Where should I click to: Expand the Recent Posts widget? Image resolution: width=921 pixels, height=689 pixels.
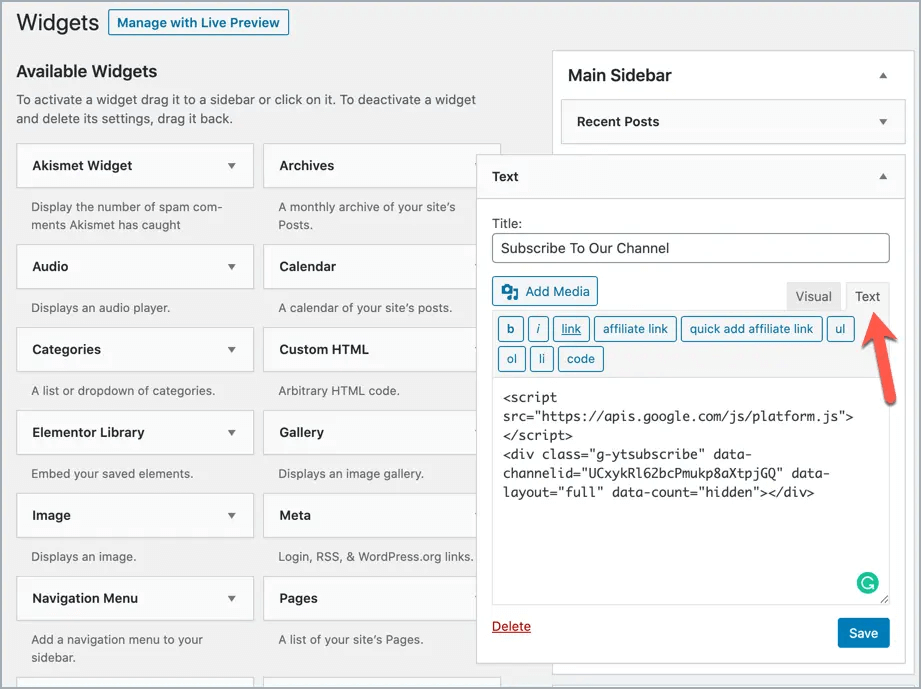(x=882, y=122)
